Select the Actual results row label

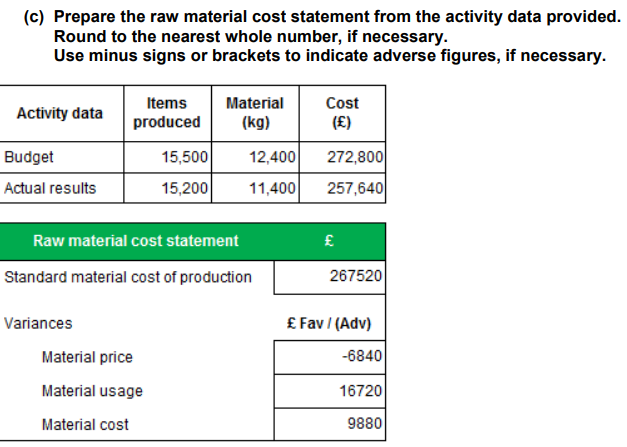(50, 188)
